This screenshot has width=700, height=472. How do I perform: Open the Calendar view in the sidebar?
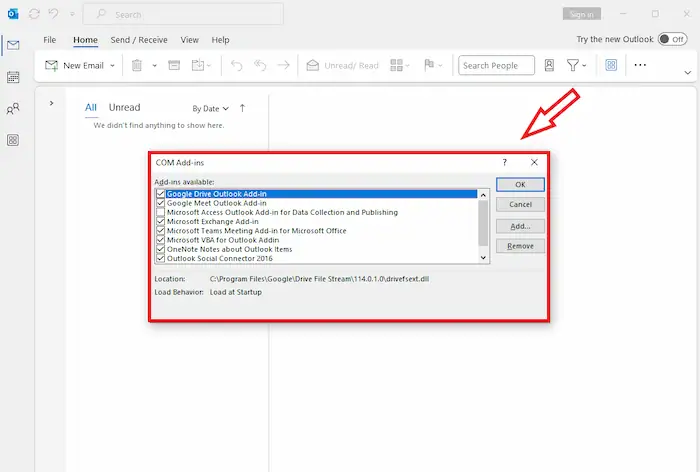coord(13,77)
